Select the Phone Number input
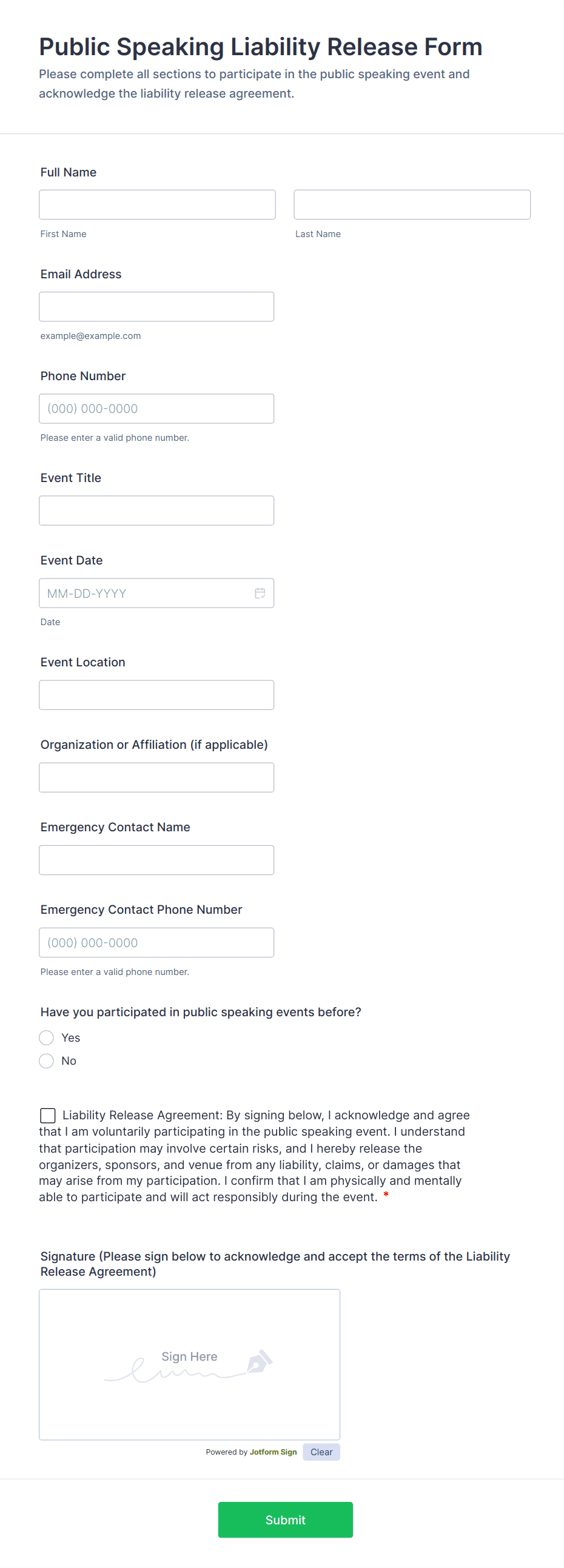This screenshot has width=564, height=1568. tap(156, 409)
